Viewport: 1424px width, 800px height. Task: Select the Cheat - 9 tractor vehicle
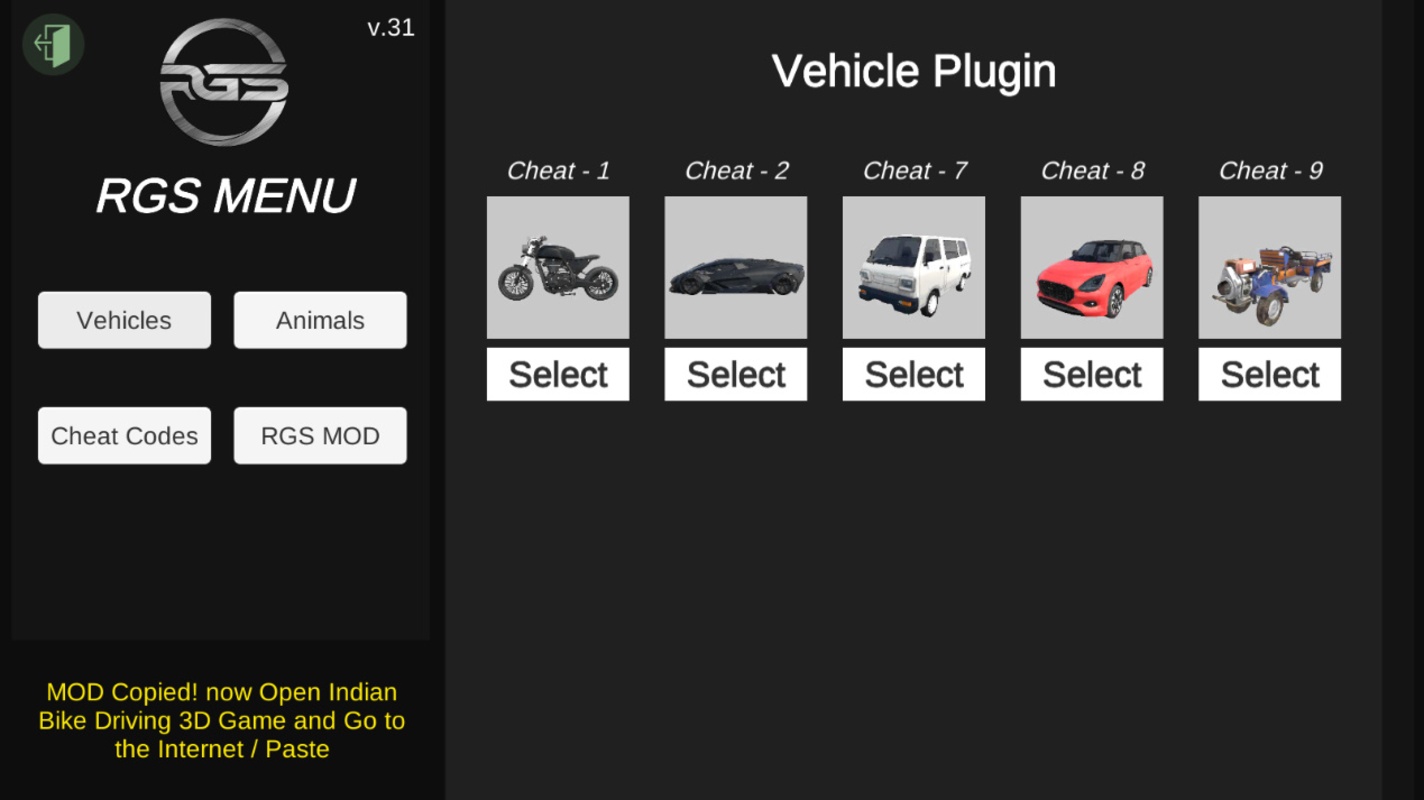(x=1270, y=374)
